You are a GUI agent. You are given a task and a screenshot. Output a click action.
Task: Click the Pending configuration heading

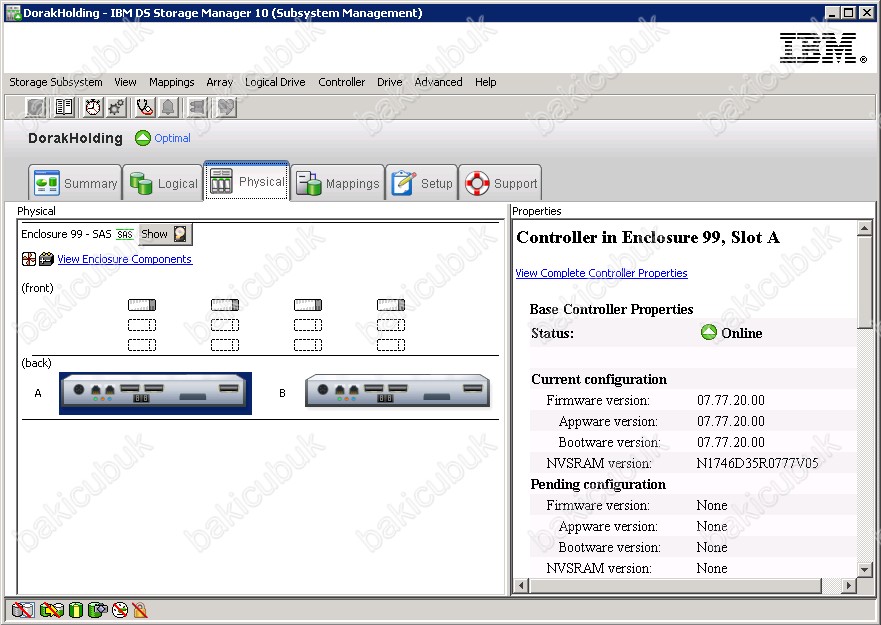pos(598,484)
